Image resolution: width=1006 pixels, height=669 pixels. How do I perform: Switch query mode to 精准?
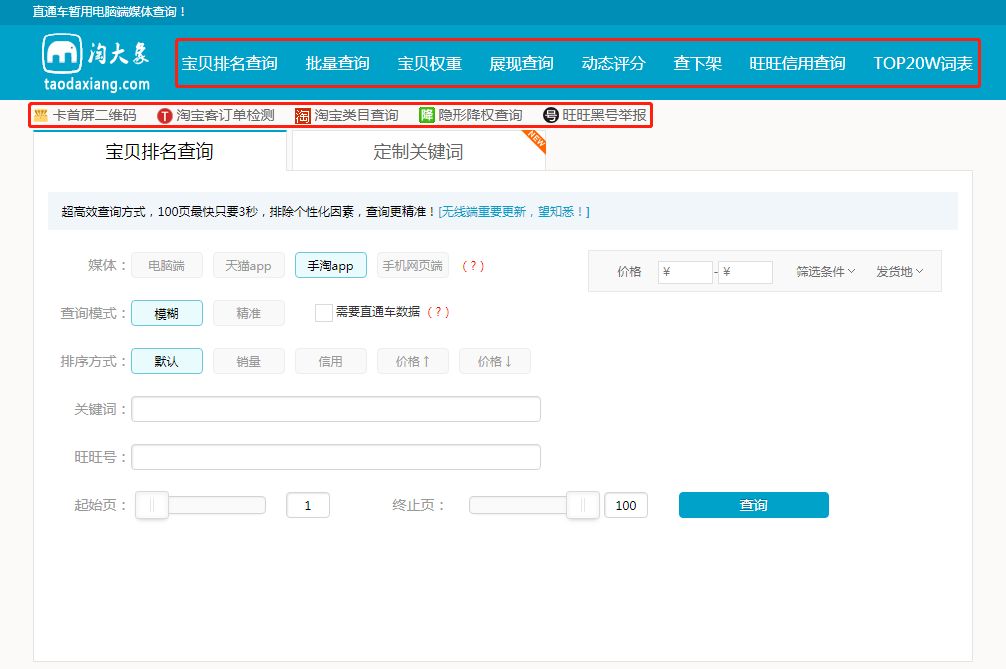click(248, 313)
